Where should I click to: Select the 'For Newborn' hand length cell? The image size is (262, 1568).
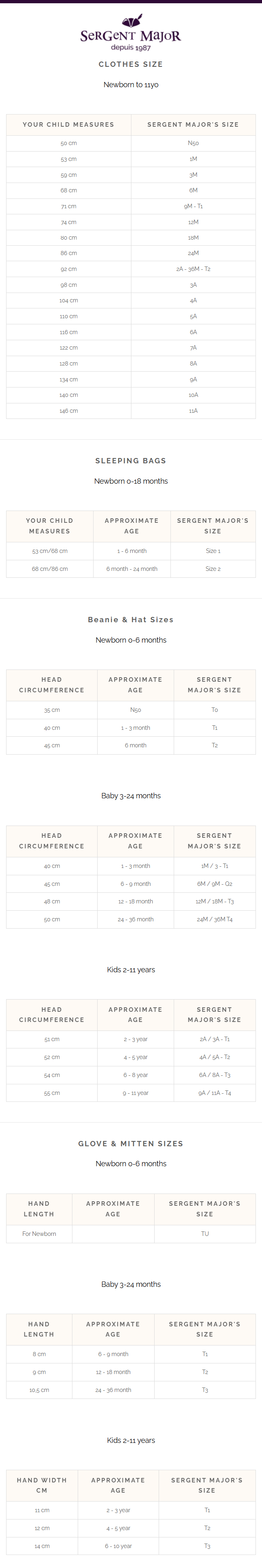39,1234
